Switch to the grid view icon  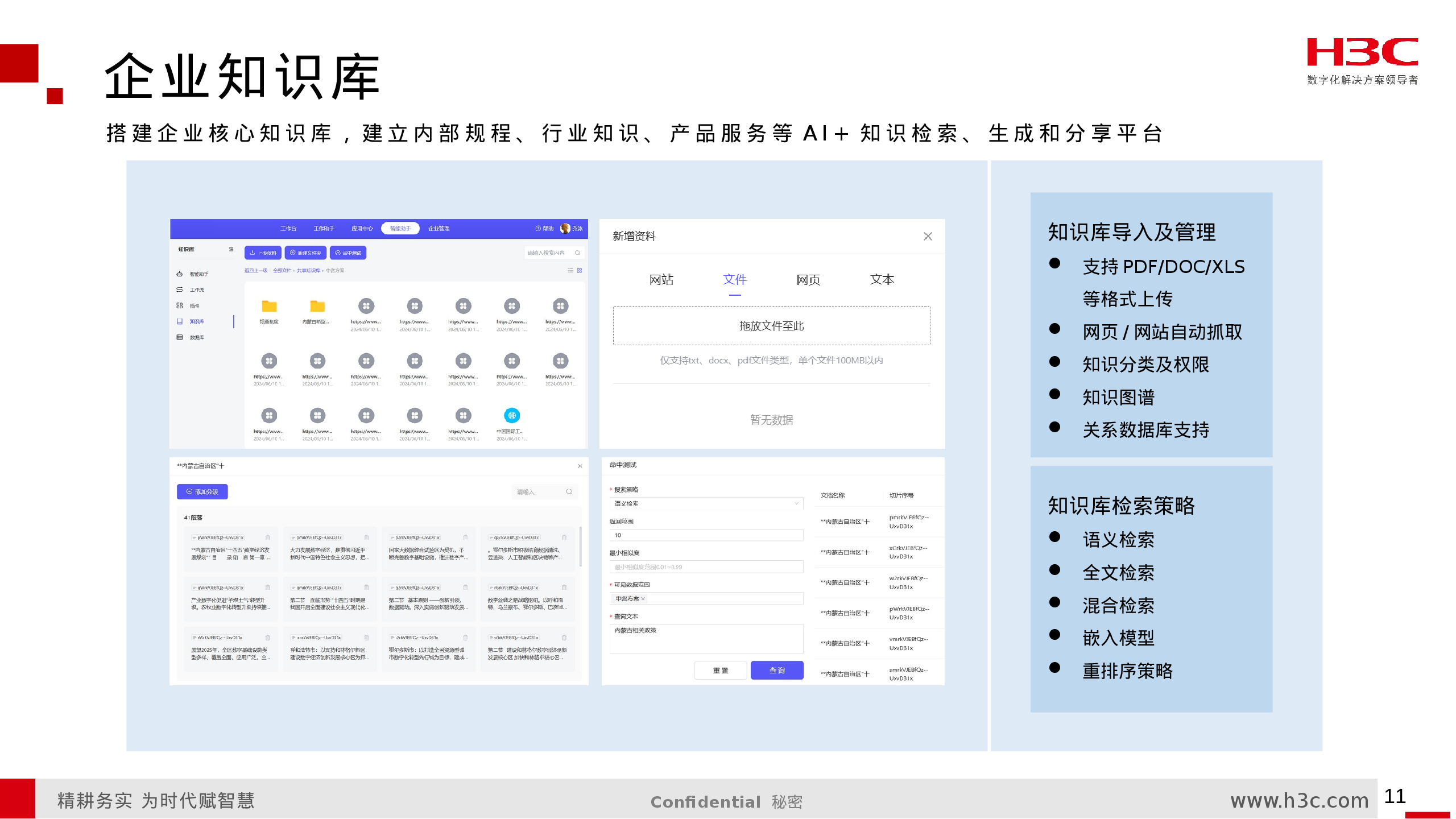580,270
